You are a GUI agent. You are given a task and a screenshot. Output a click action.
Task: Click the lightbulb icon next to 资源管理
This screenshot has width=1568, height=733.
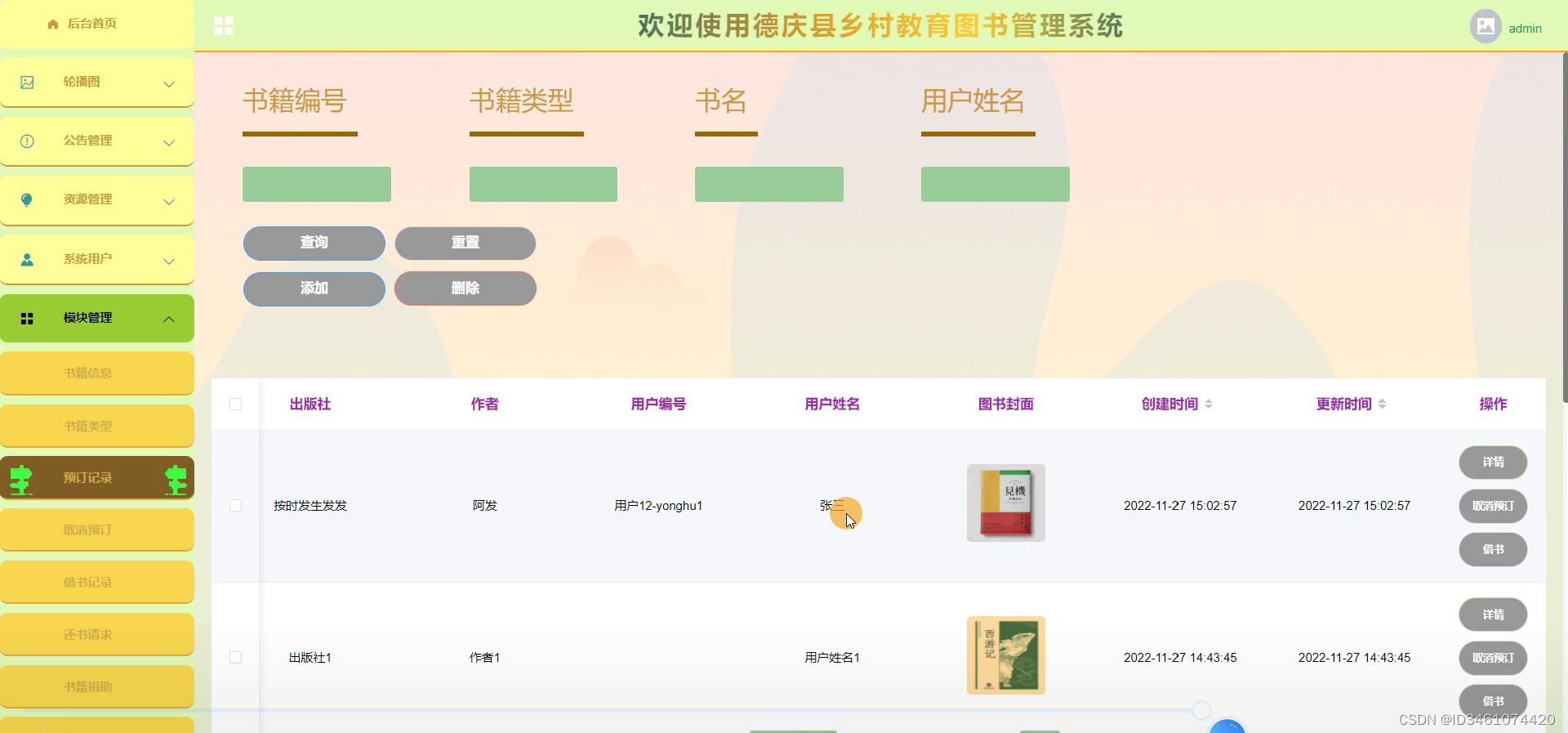coord(27,200)
